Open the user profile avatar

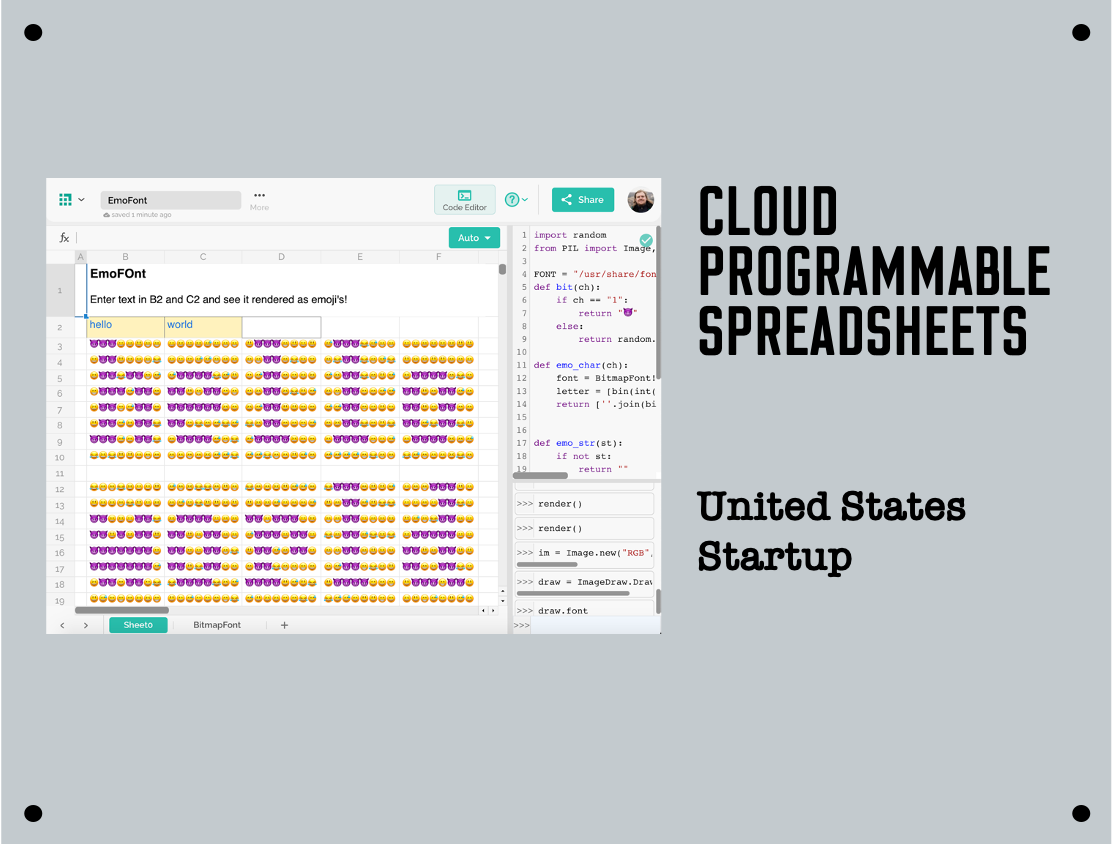coord(640,200)
